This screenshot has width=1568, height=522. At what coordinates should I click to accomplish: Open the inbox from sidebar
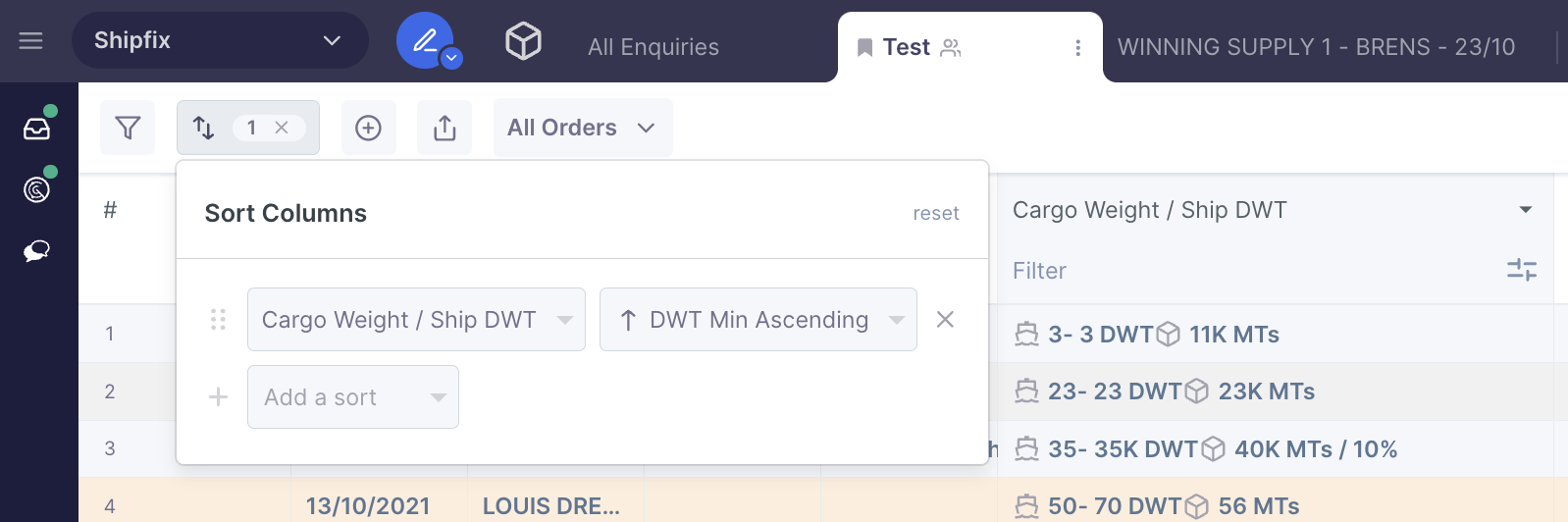point(37,129)
